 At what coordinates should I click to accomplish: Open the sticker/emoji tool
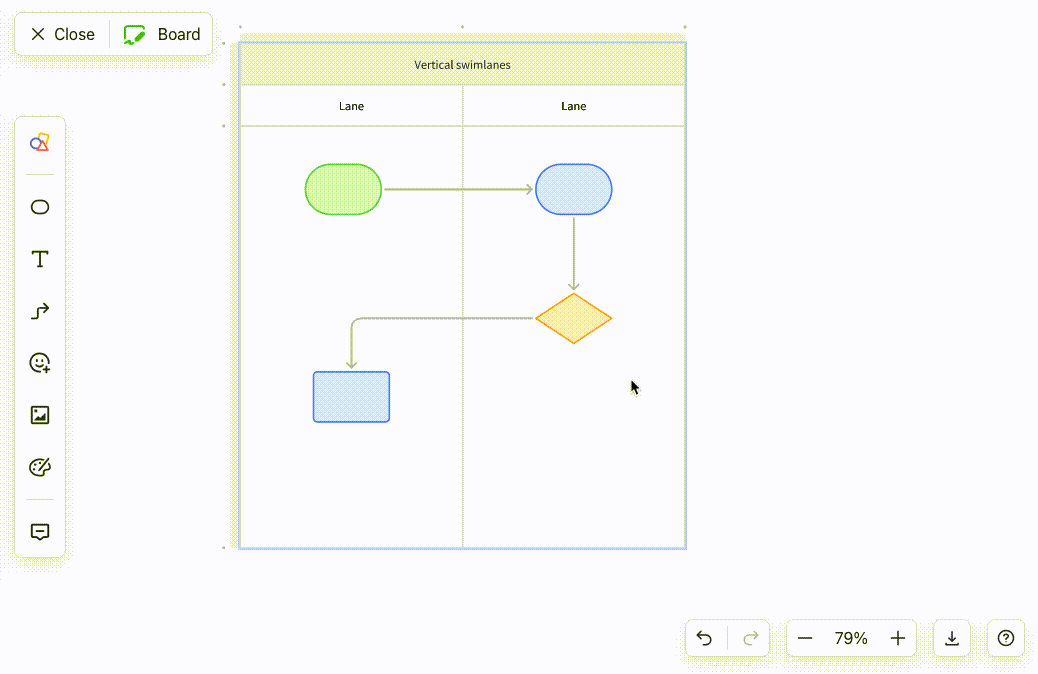pos(39,363)
